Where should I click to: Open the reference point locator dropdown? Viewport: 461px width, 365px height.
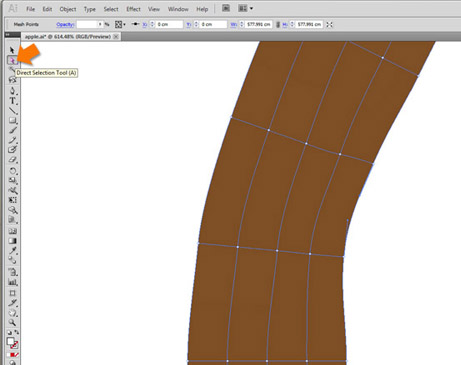pyautogui.click(x=120, y=24)
